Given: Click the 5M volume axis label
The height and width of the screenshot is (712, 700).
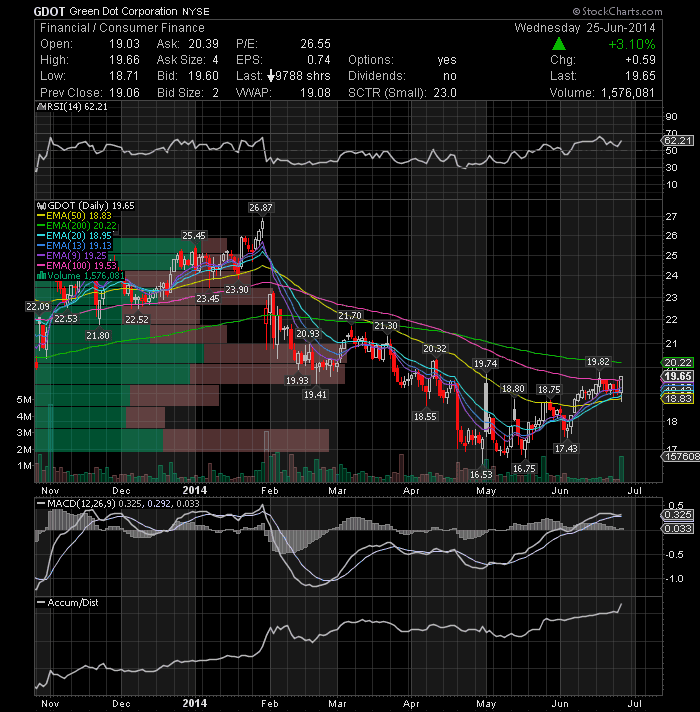Looking at the screenshot, I should click(x=25, y=400).
